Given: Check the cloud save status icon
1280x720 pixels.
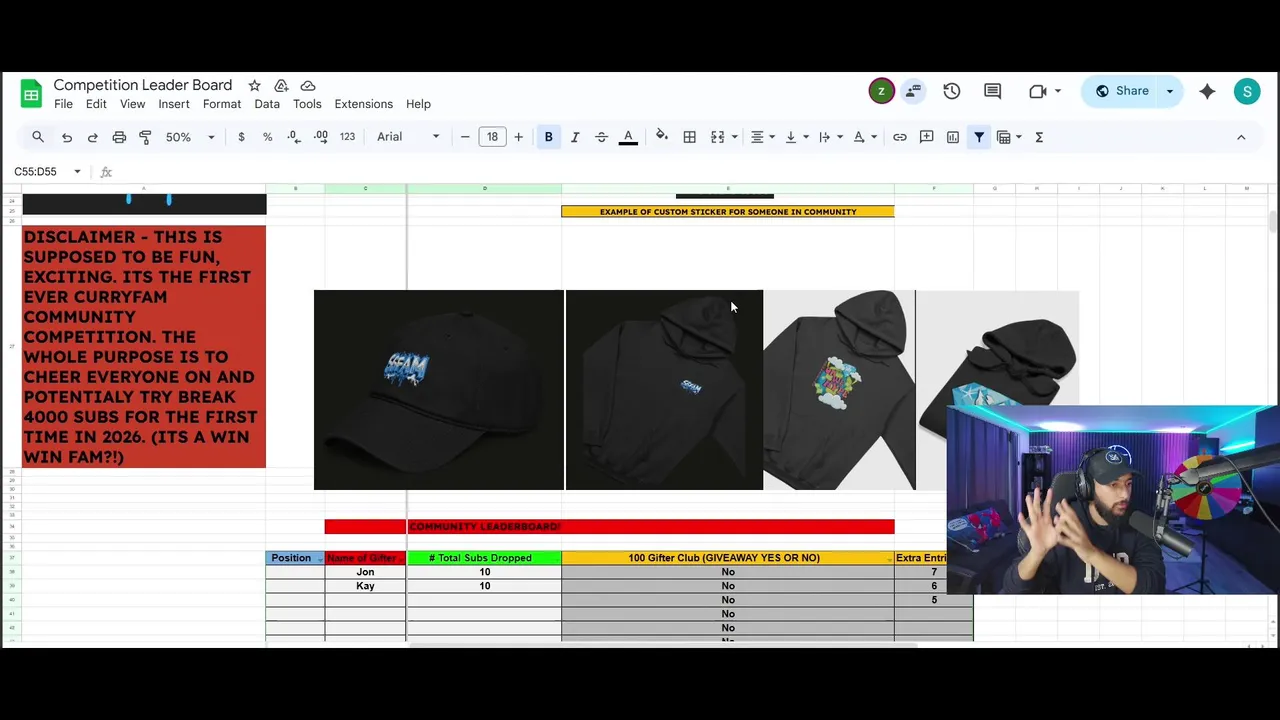Looking at the screenshot, I should [308, 86].
